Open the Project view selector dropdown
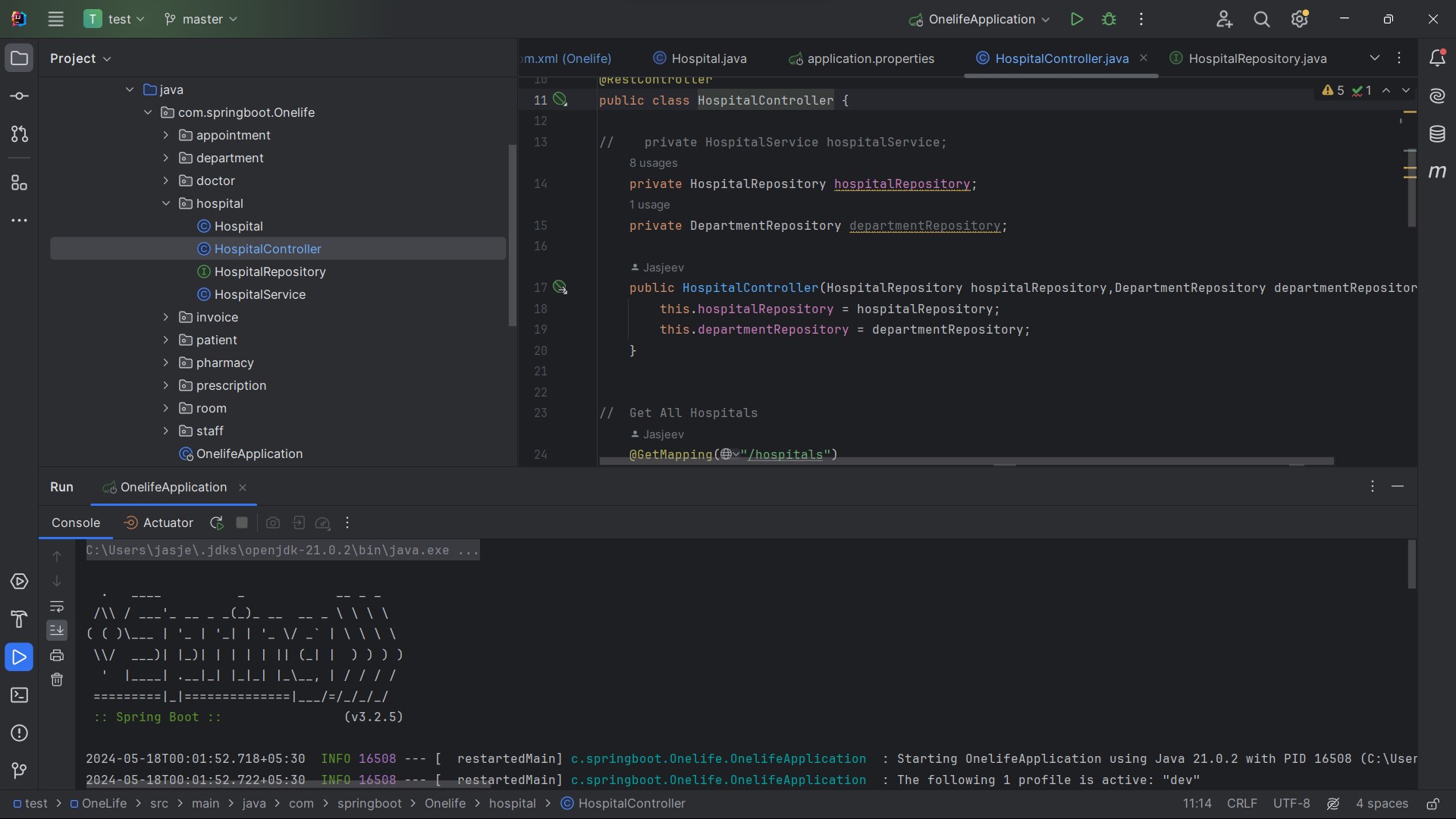This screenshot has height=819, width=1456. pos(80,58)
